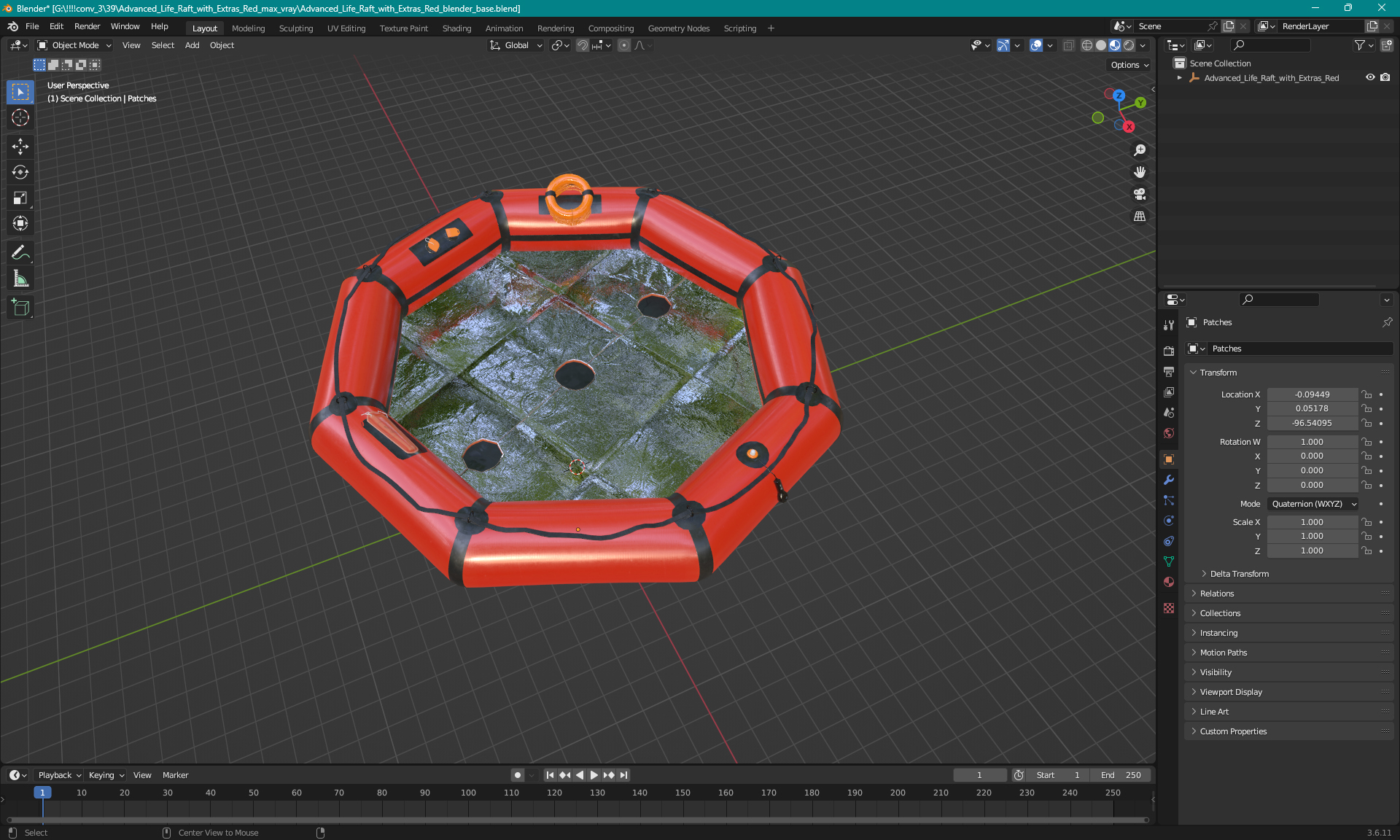Open Global transform orientation dropdown
Viewport: 1400px width, 840px height.
pyautogui.click(x=516, y=45)
